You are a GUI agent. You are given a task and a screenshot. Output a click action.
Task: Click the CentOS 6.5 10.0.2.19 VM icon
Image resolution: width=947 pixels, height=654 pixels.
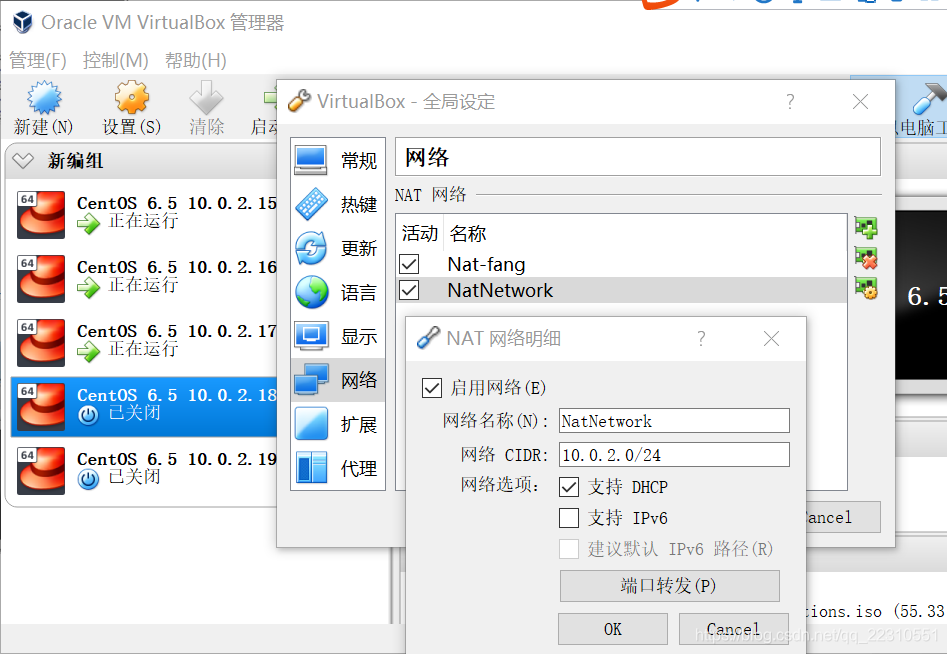coord(41,470)
